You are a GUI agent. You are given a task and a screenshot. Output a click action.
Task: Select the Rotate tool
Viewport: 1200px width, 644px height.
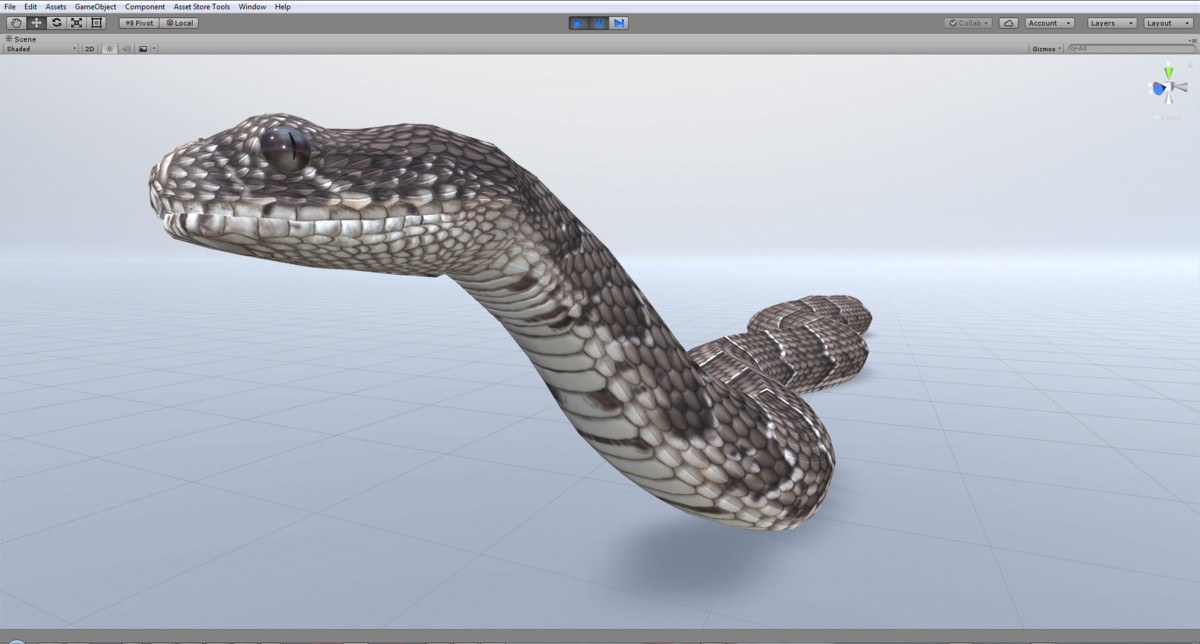[x=56, y=22]
